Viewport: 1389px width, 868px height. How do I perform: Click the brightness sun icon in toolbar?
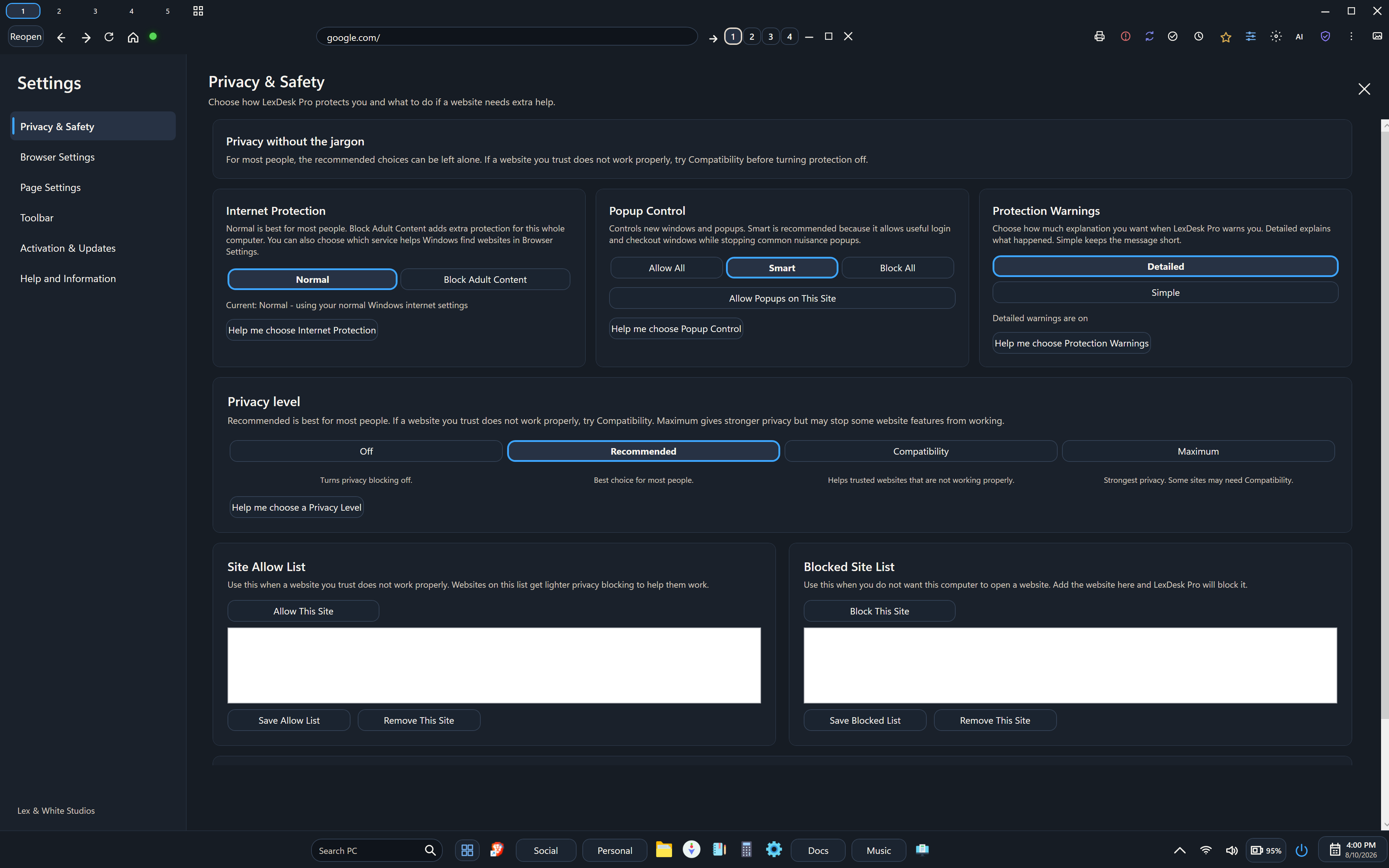coord(1275,36)
